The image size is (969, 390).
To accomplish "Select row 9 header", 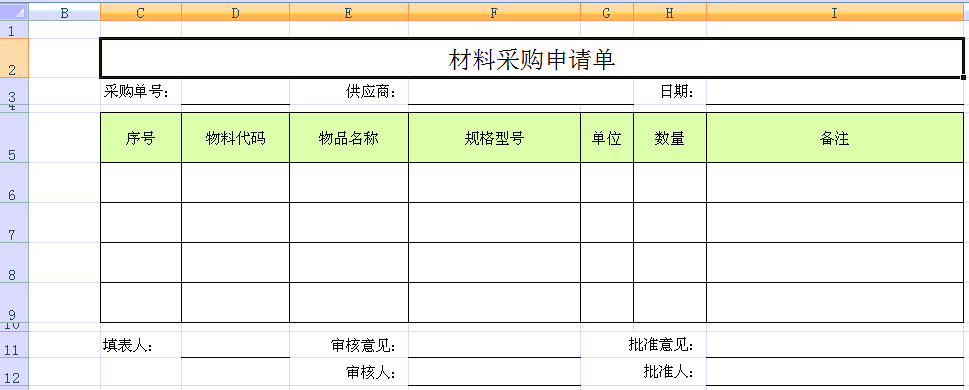I will (x=14, y=303).
